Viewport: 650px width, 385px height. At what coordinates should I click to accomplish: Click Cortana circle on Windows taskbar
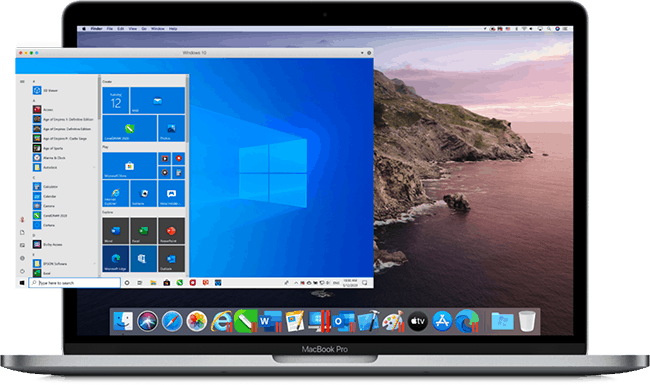[x=127, y=283]
